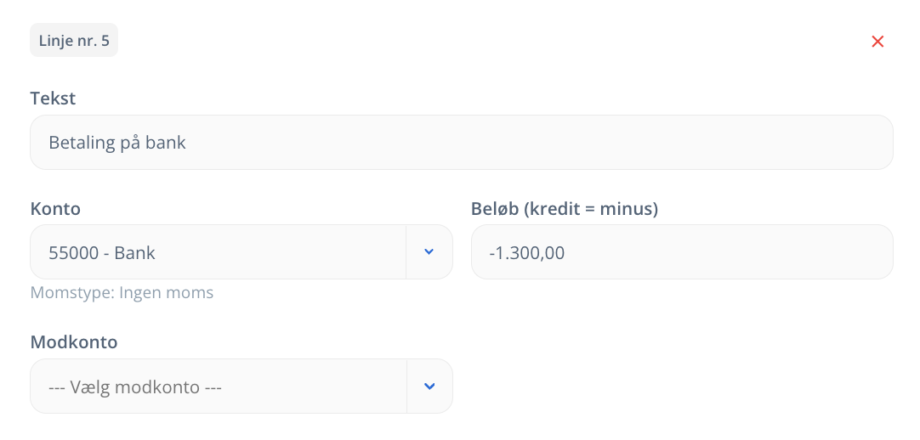Focus the Tekst input field
This screenshot has height=440, width=920.
click(461, 143)
